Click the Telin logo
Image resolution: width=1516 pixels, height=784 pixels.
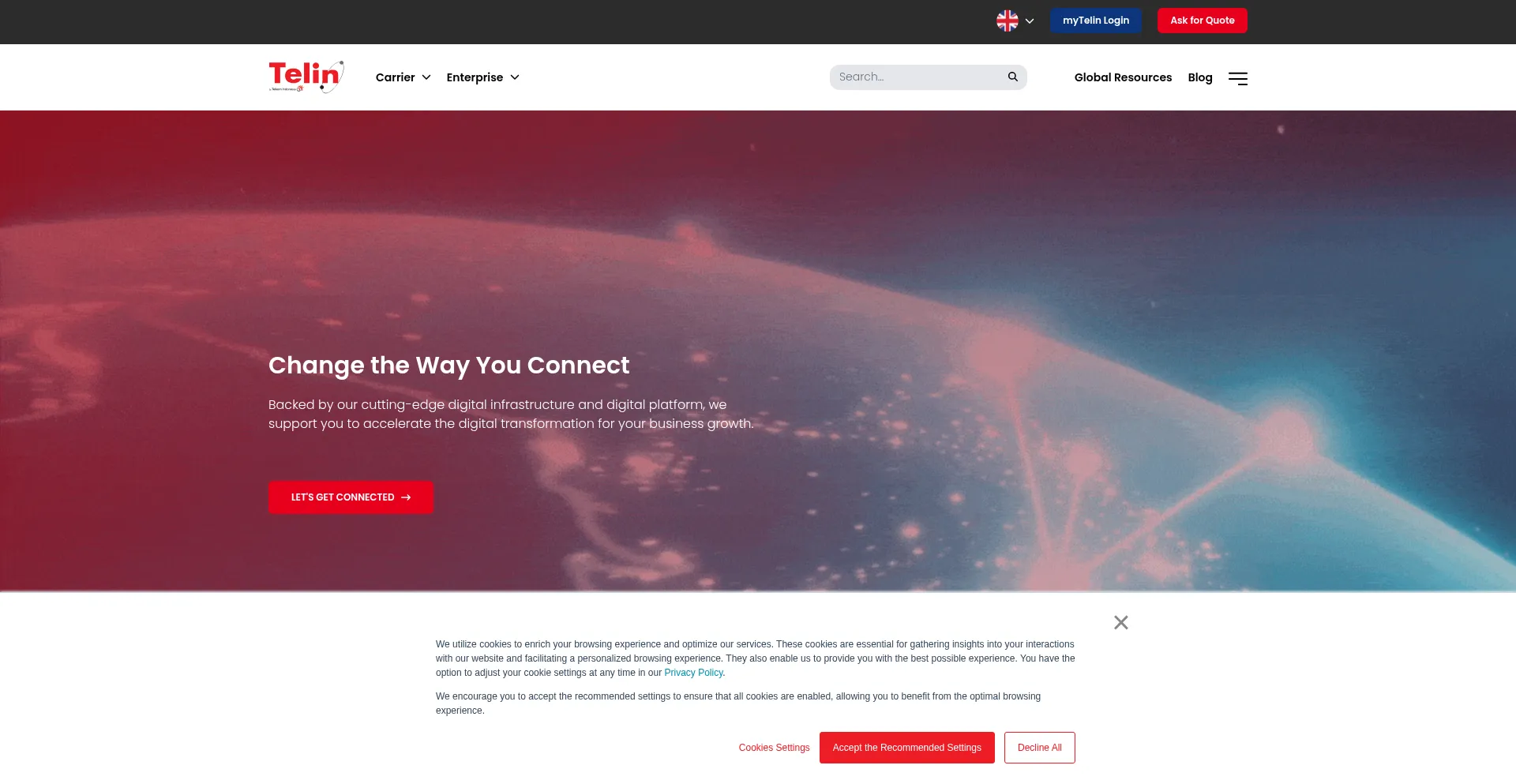(306, 77)
